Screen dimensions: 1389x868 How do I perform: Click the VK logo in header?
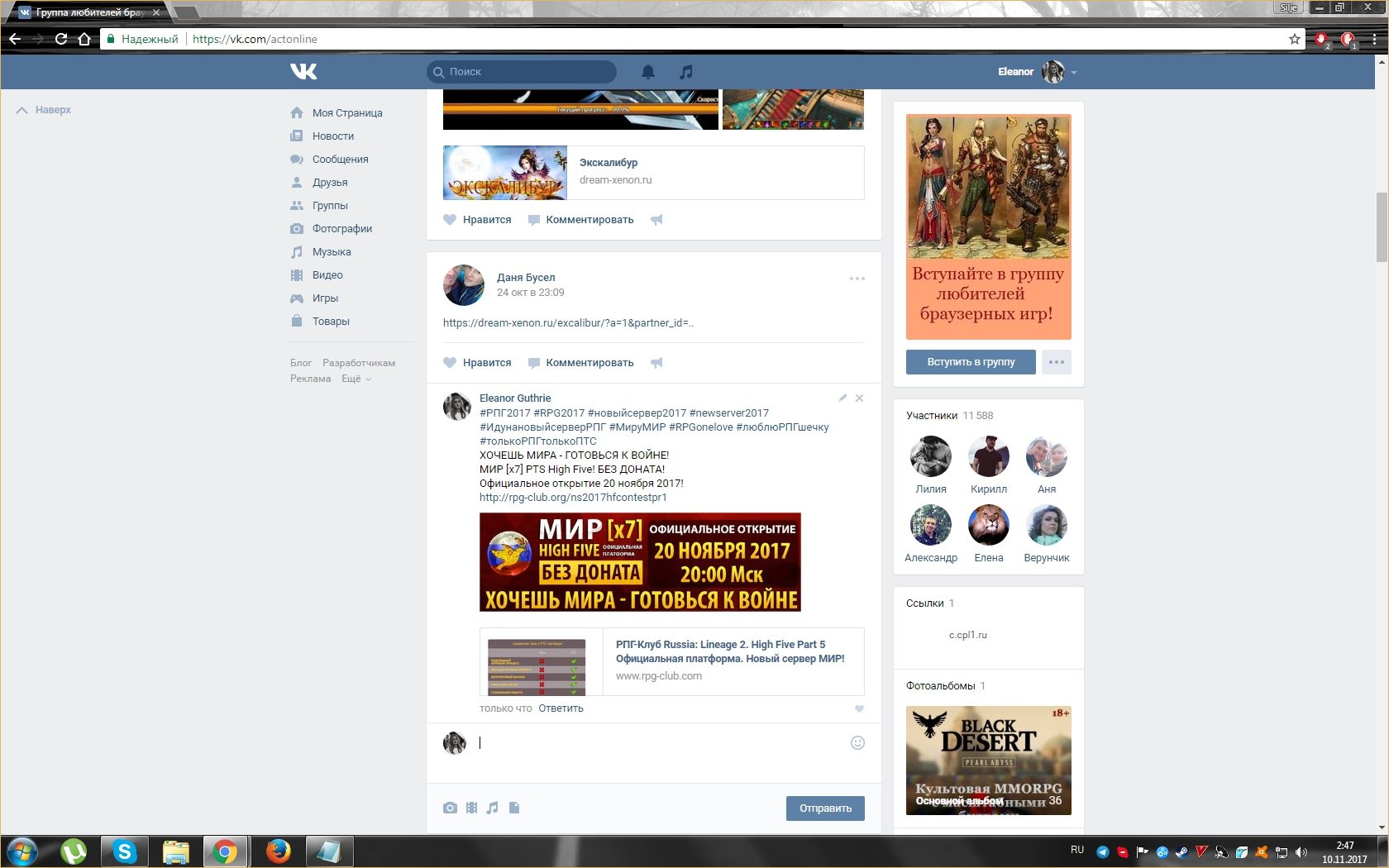pos(303,72)
